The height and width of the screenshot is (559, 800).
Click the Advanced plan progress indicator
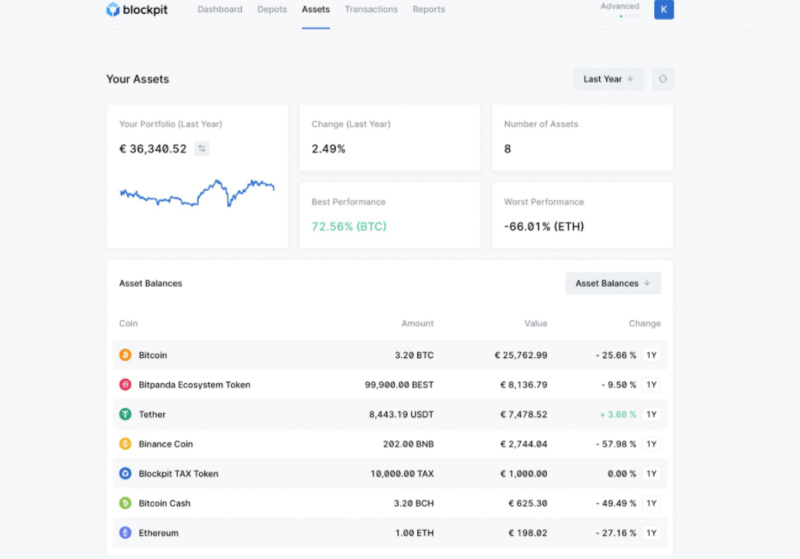[x=628, y=16]
